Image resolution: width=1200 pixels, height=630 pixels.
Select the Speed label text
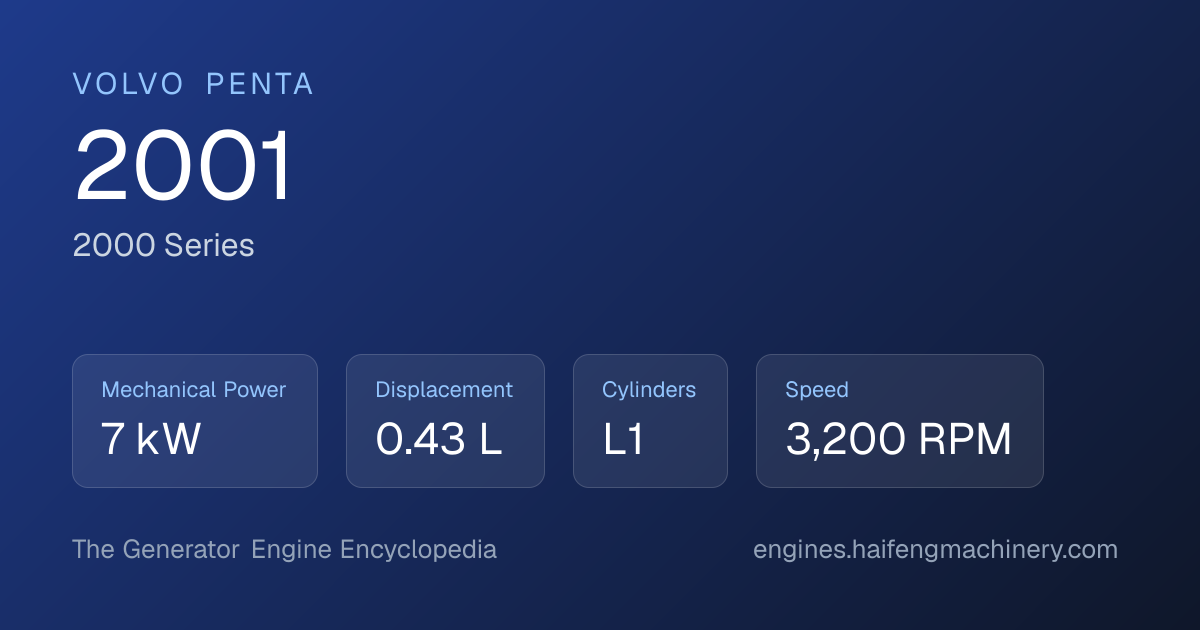(x=817, y=390)
